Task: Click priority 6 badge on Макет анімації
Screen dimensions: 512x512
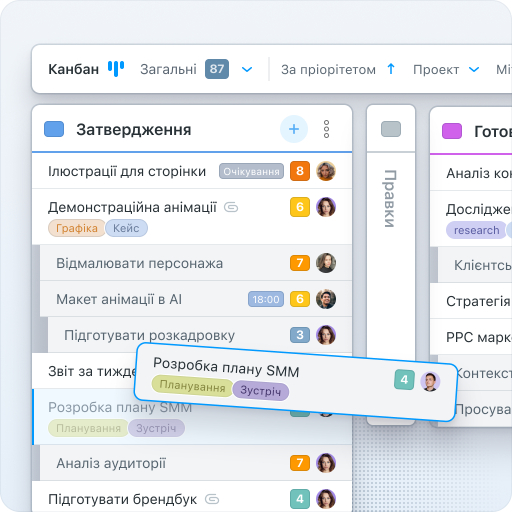Action: coord(300,299)
